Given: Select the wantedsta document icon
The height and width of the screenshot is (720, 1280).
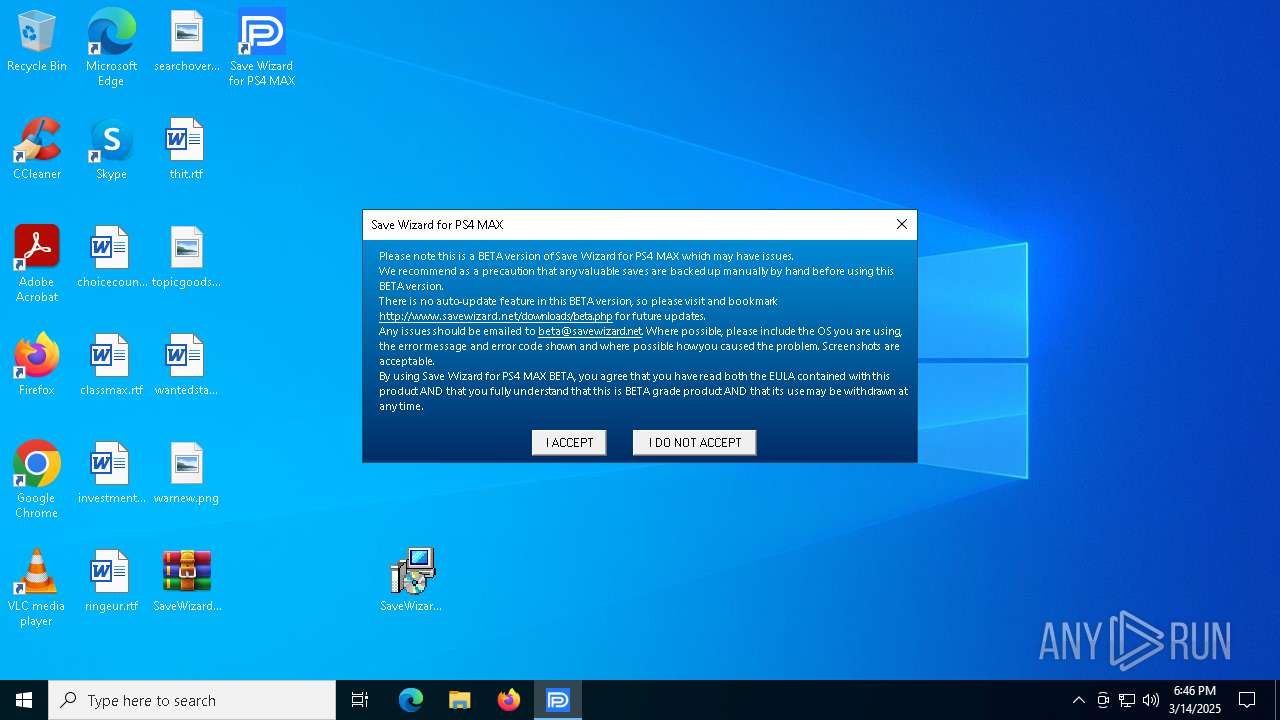Looking at the screenshot, I should click(x=186, y=366).
